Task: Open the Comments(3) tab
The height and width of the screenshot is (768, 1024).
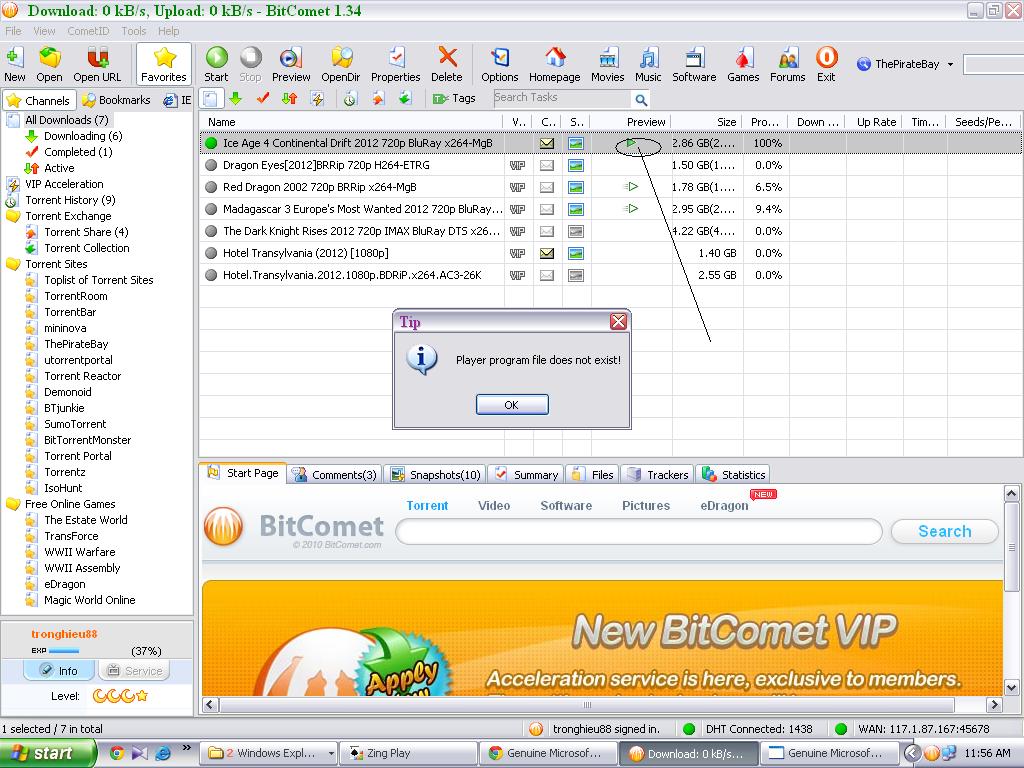Action: click(335, 475)
